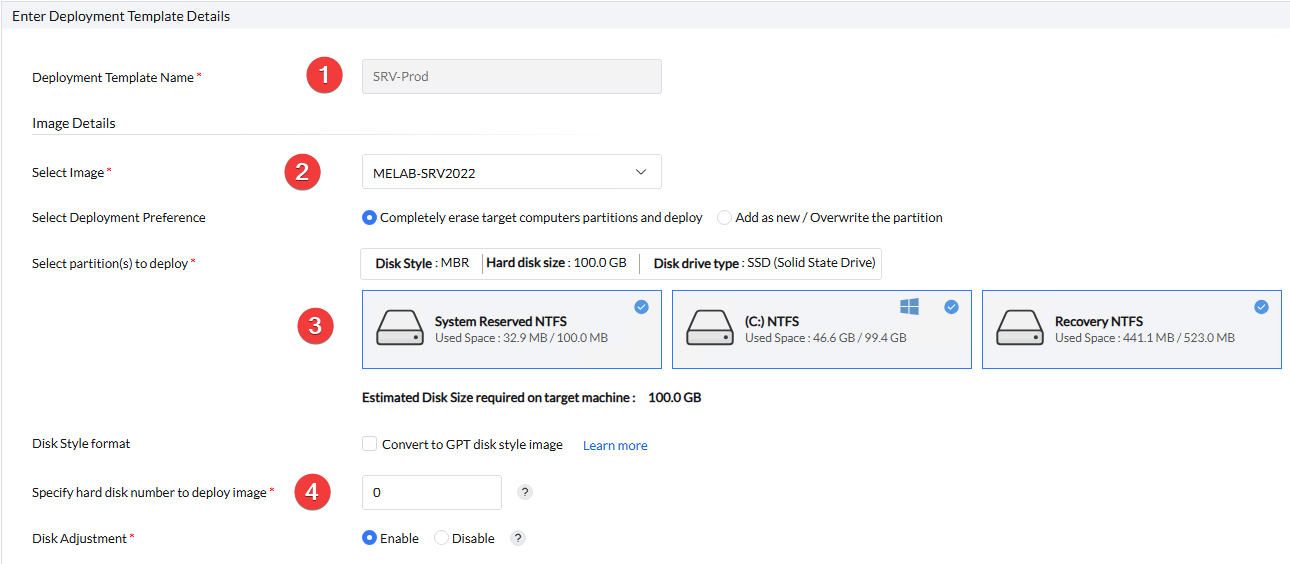Enable Convert to GPT disk style image
The height and width of the screenshot is (564, 1290).
pos(370,444)
